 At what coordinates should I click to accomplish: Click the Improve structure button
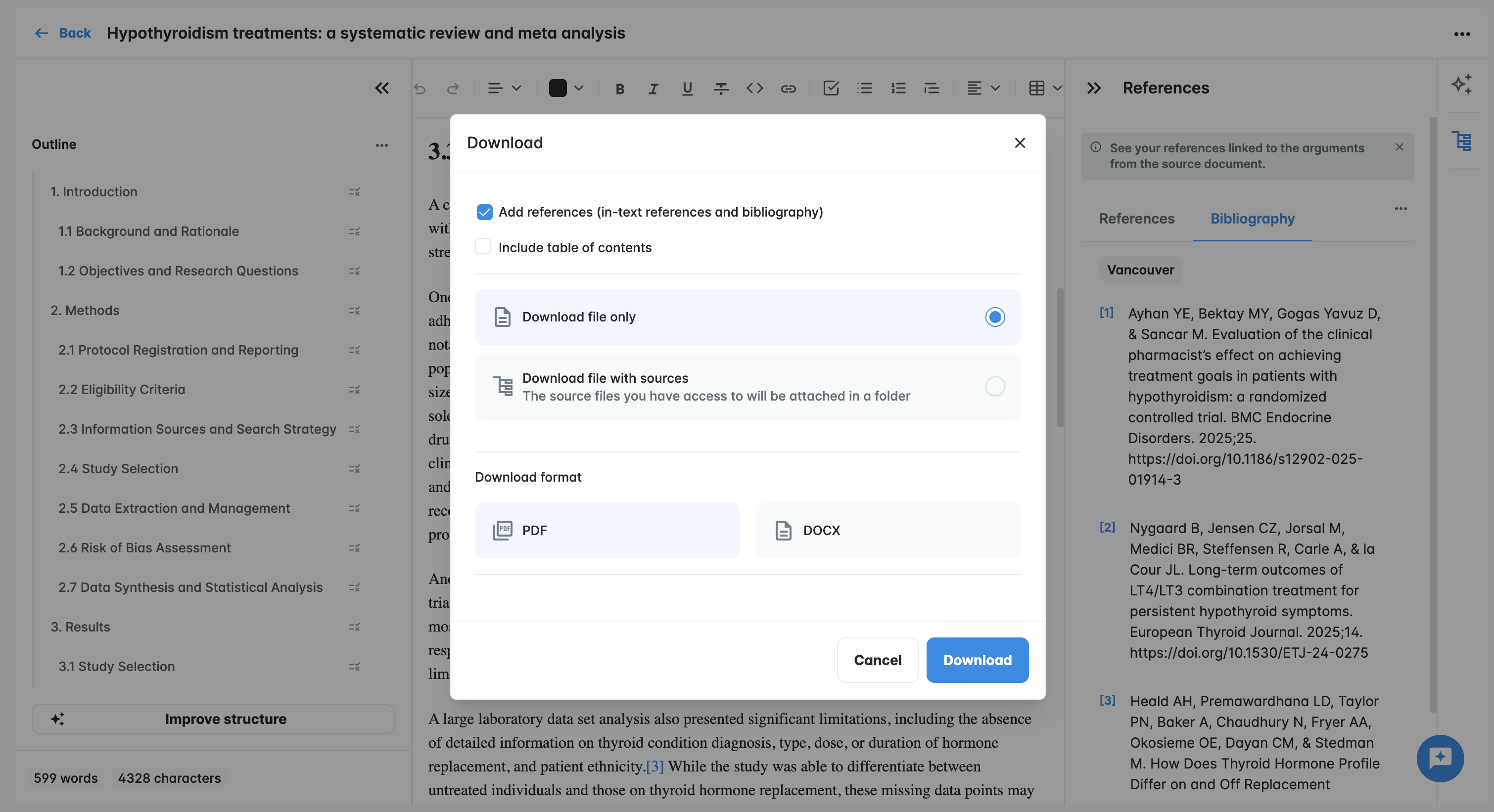click(x=213, y=719)
